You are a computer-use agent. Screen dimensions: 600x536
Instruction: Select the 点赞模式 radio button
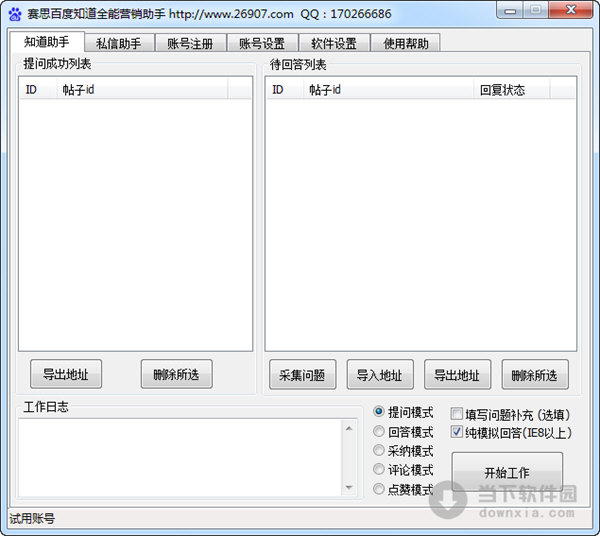pyautogui.click(x=403, y=489)
